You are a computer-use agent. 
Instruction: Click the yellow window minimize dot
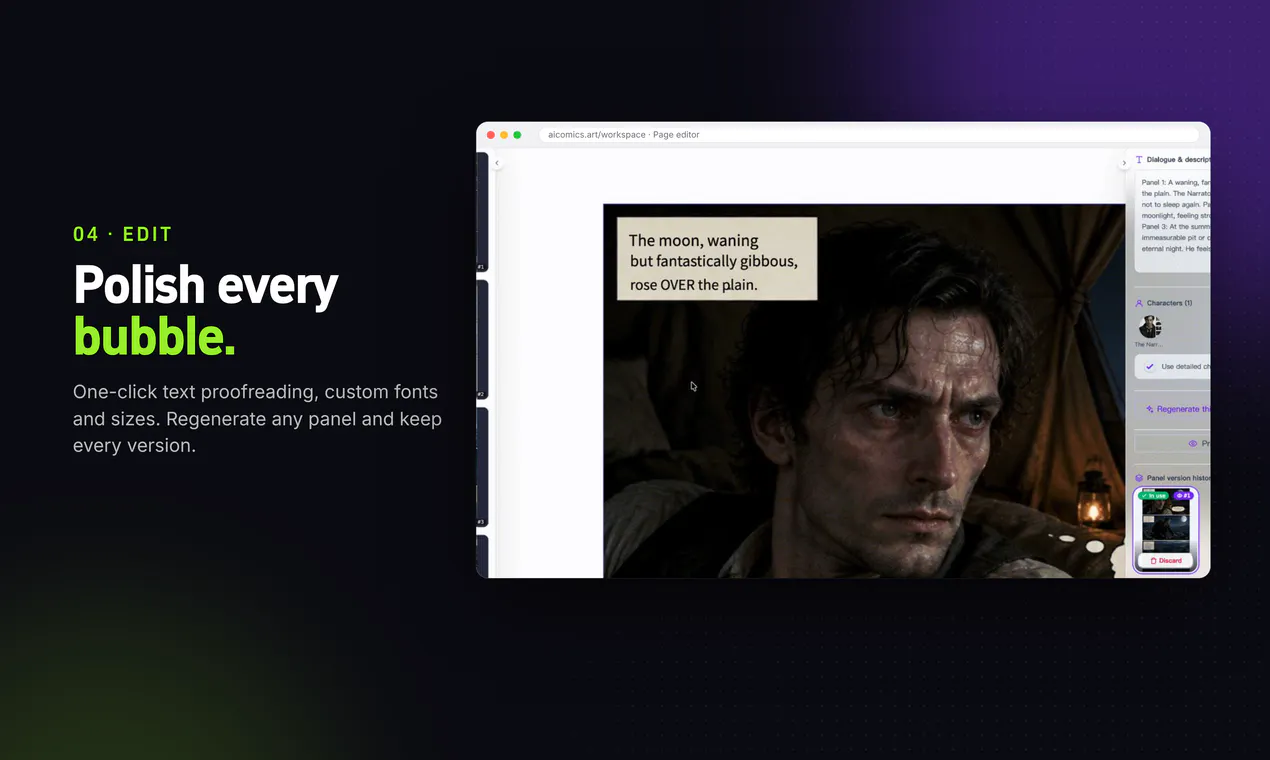click(x=504, y=135)
